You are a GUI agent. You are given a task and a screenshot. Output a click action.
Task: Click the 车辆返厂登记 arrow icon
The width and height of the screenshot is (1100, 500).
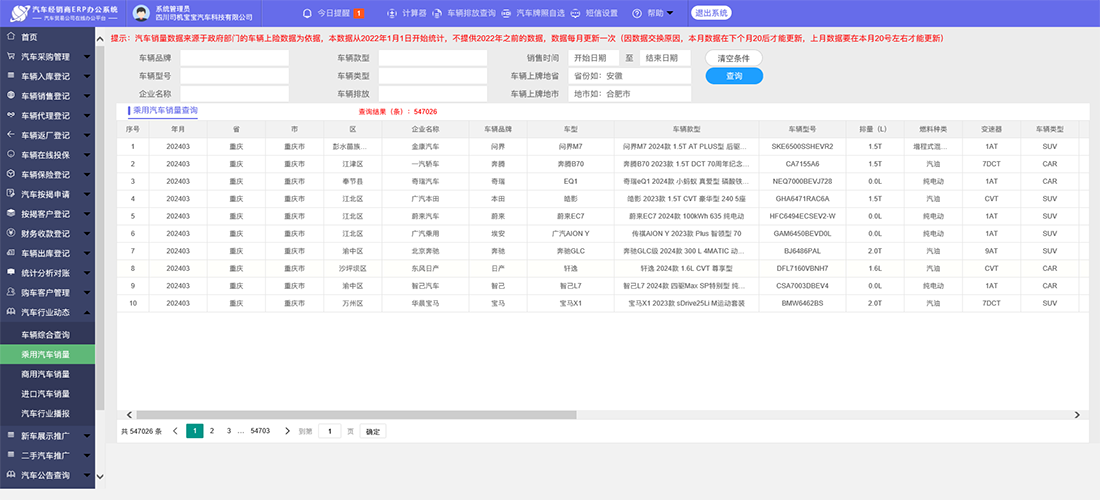click(x=11, y=135)
